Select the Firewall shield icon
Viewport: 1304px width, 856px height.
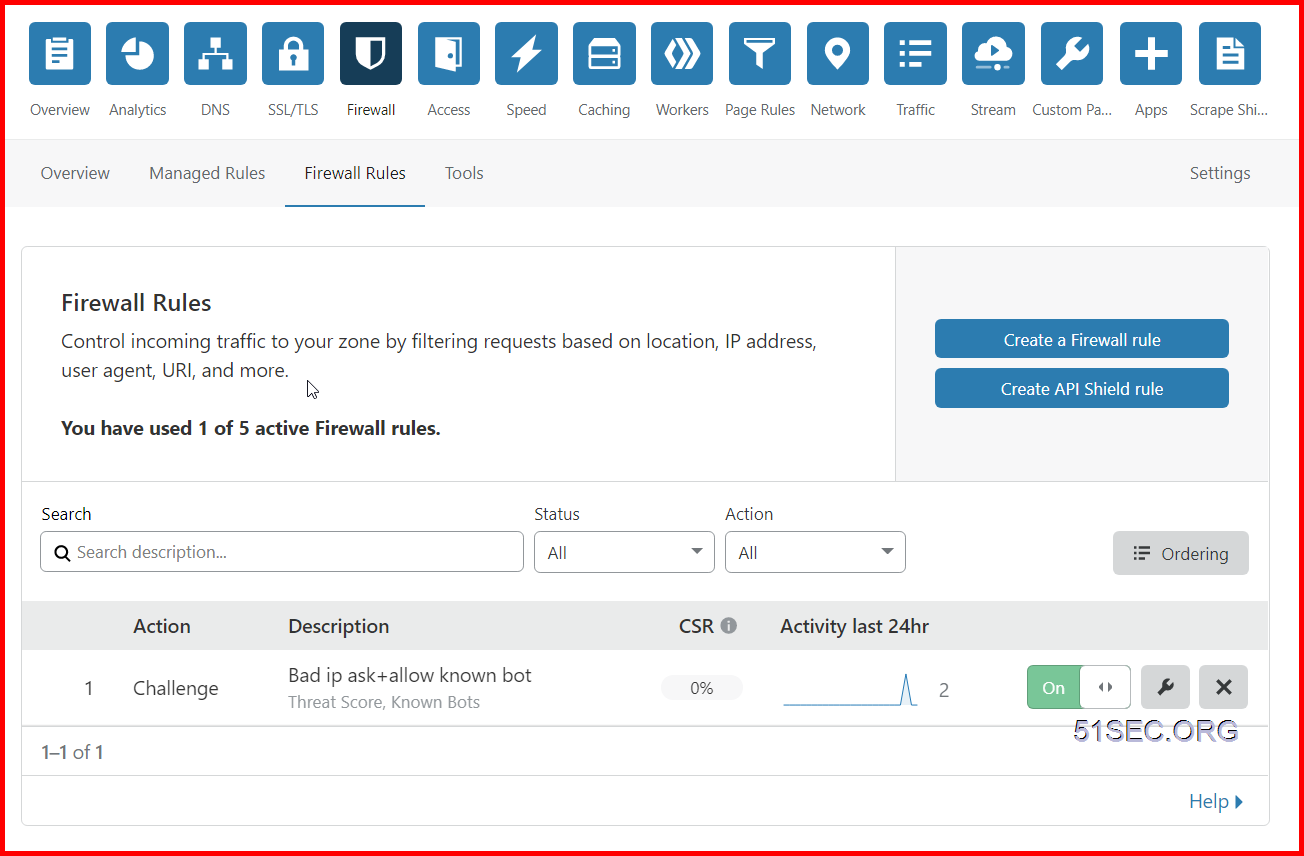(x=371, y=54)
